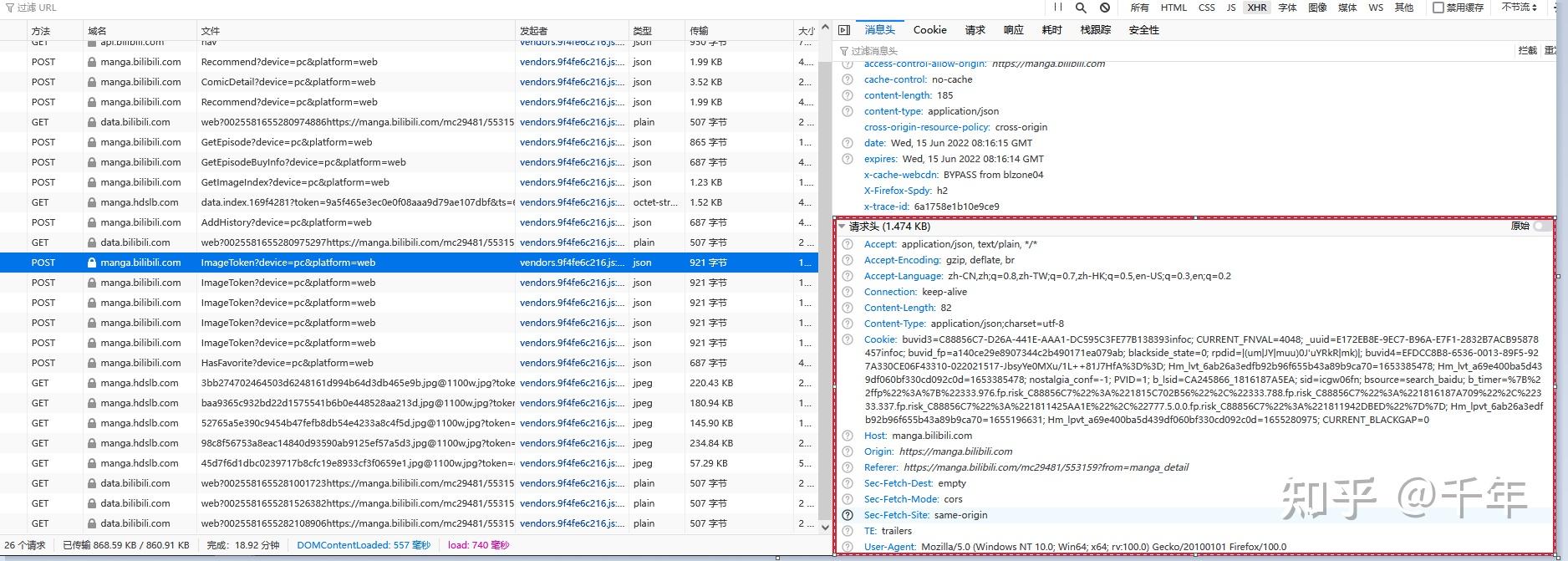Toggle the HTML request type filter

(x=1173, y=8)
